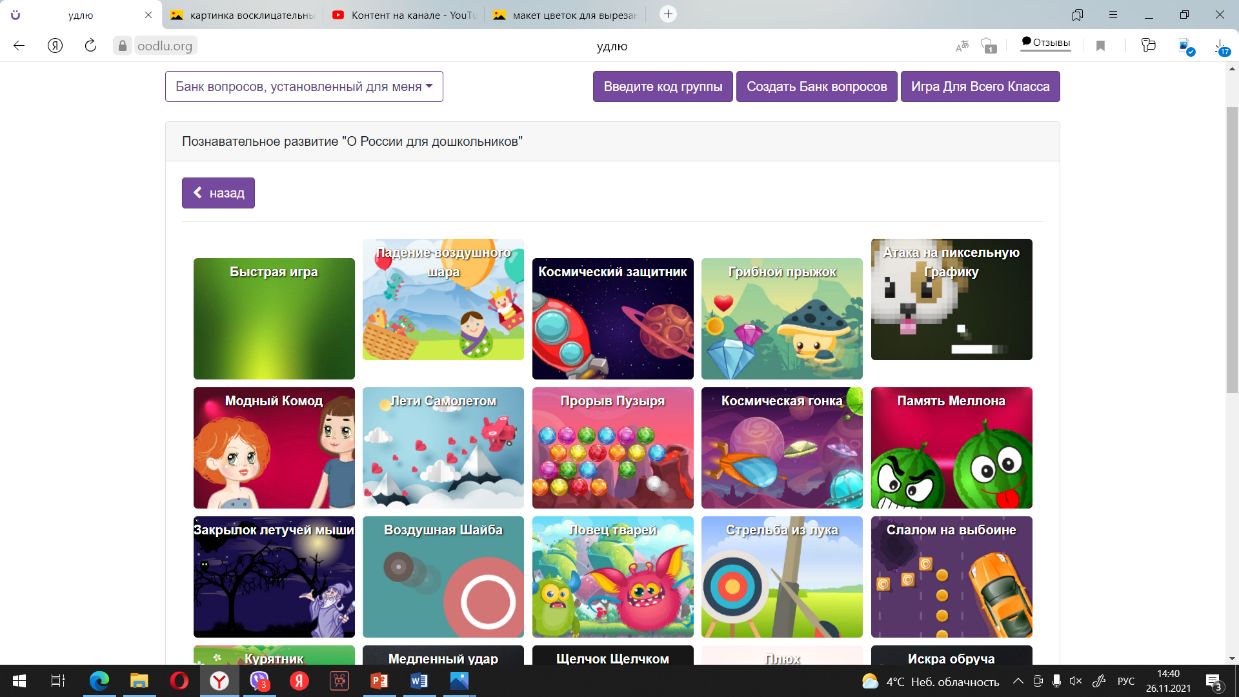This screenshot has width=1239, height=697.
Task: Expand the question bank dropdown
Action: tap(304, 87)
